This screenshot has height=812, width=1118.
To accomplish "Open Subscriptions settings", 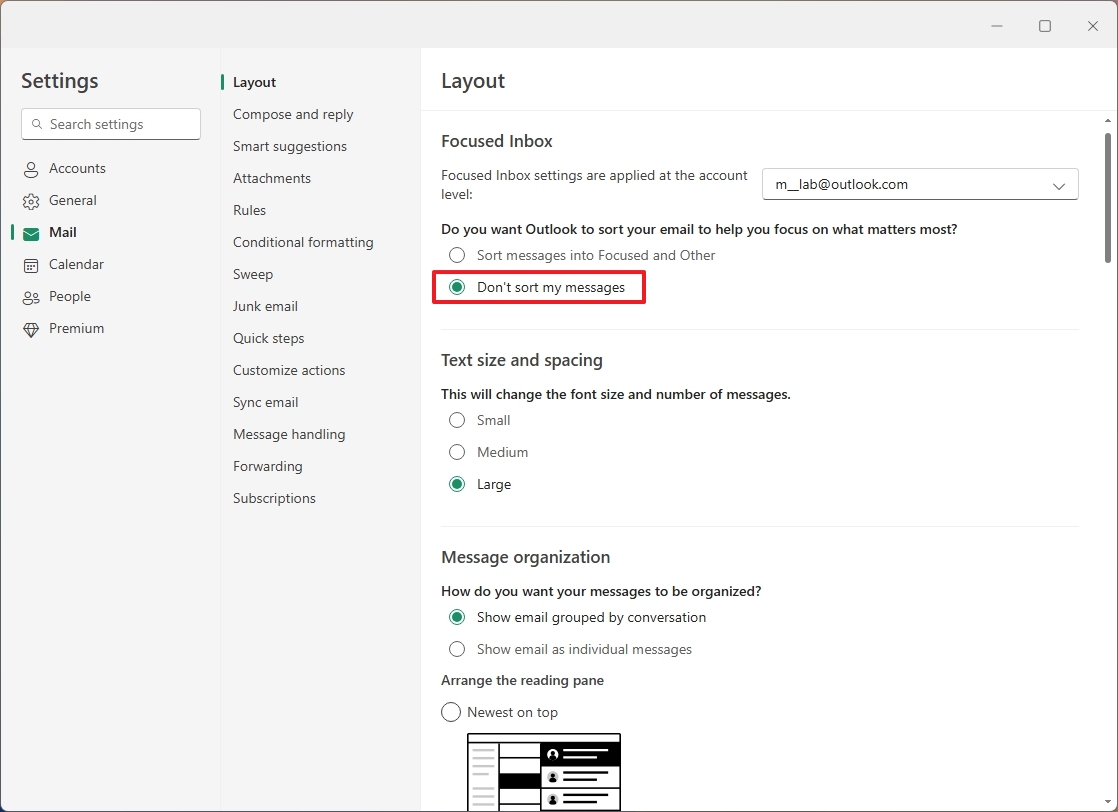I will point(275,498).
